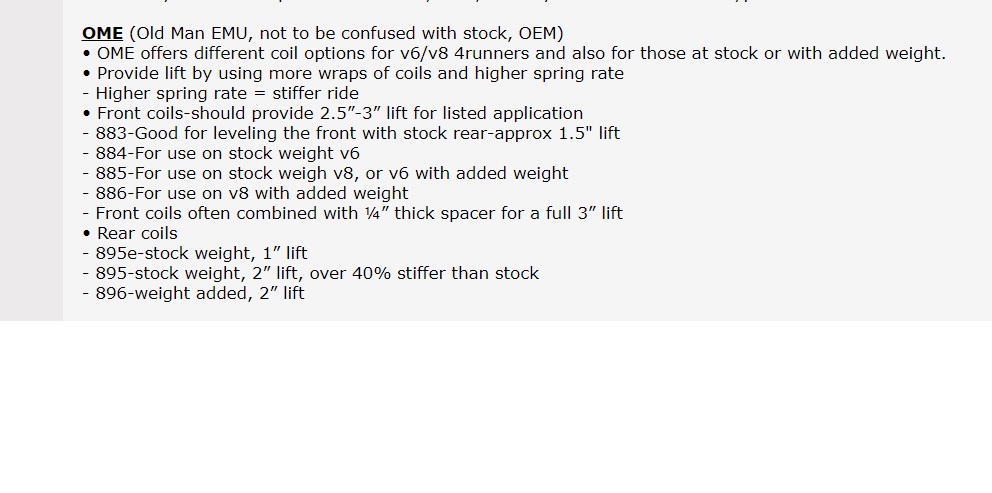The width and height of the screenshot is (992, 493).
Task: Click the 883 leveling coil line
Action: point(351,134)
